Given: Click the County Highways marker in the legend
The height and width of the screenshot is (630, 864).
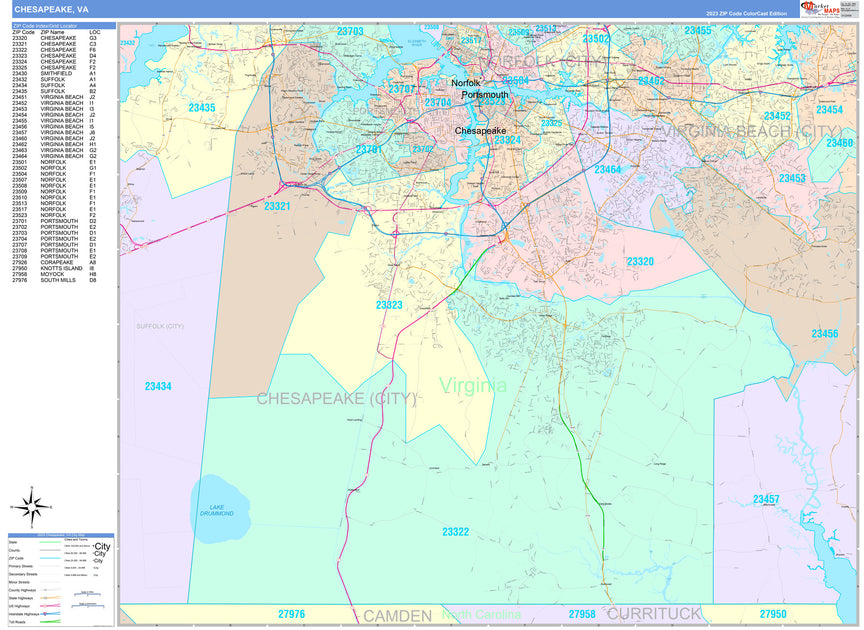Looking at the screenshot, I should point(46,590).
